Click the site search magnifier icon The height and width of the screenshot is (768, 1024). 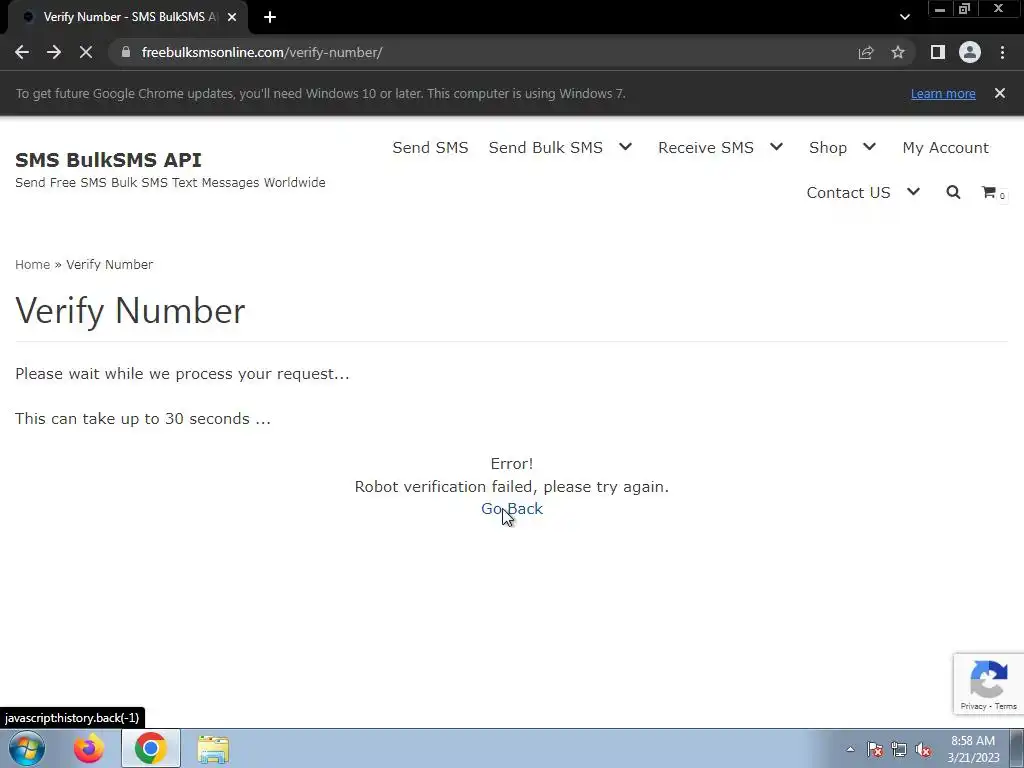pos(953,192)
